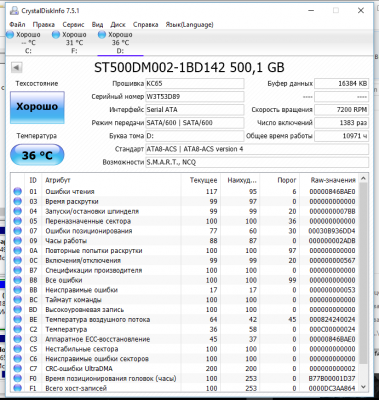Image resolution: width=379 pixels, height=400 pixels.
Task: Select raw value 00030B936DD4
Action: pos(332,231)
